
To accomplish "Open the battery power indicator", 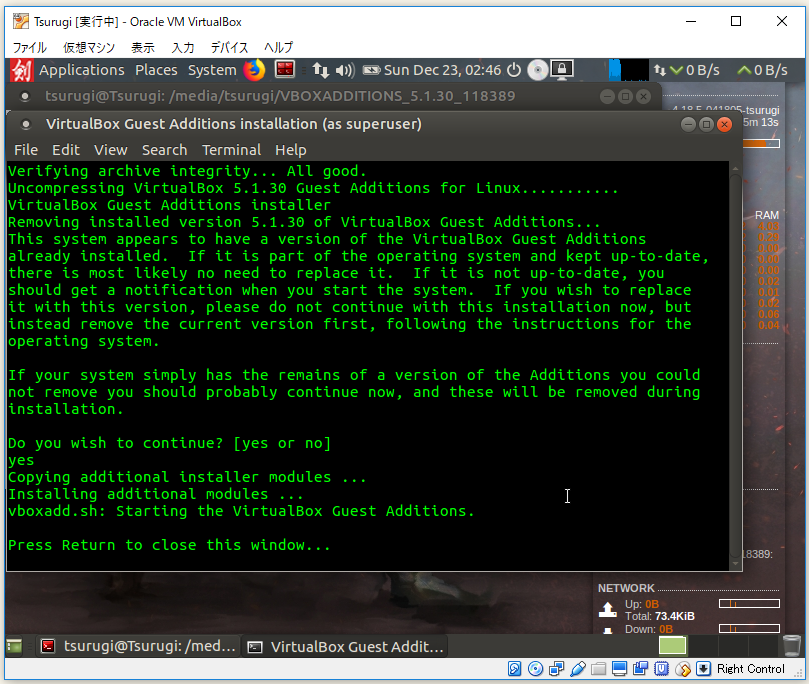I will (x=371, y=70).
